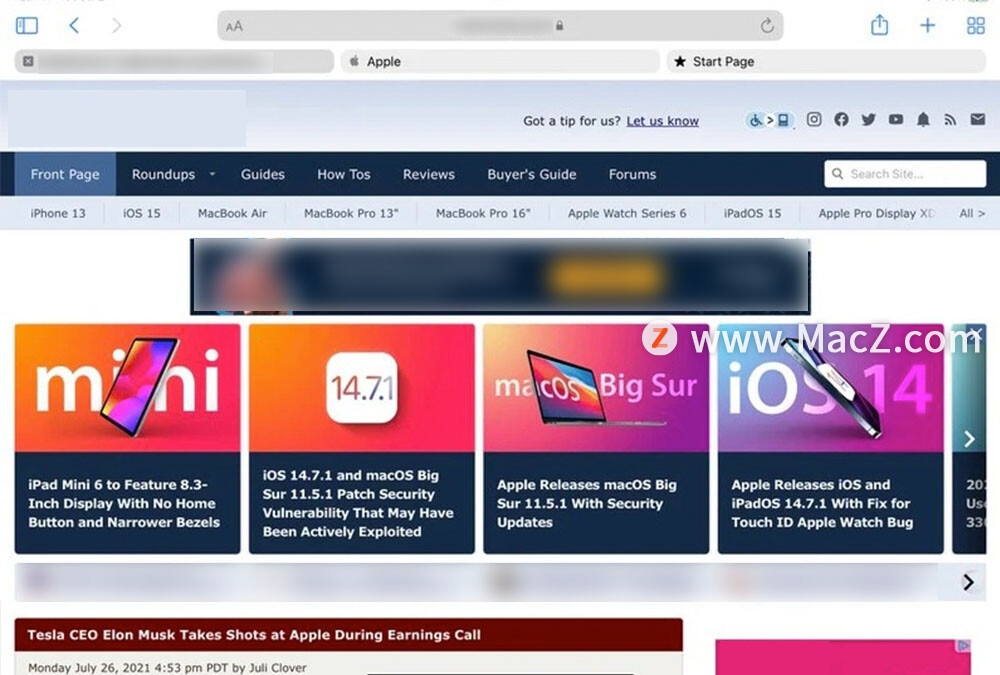Image resolution: width=1000 pixels, height=675 pixels.
Task: Open the email envelope icon
Action: tap(978, 119)
